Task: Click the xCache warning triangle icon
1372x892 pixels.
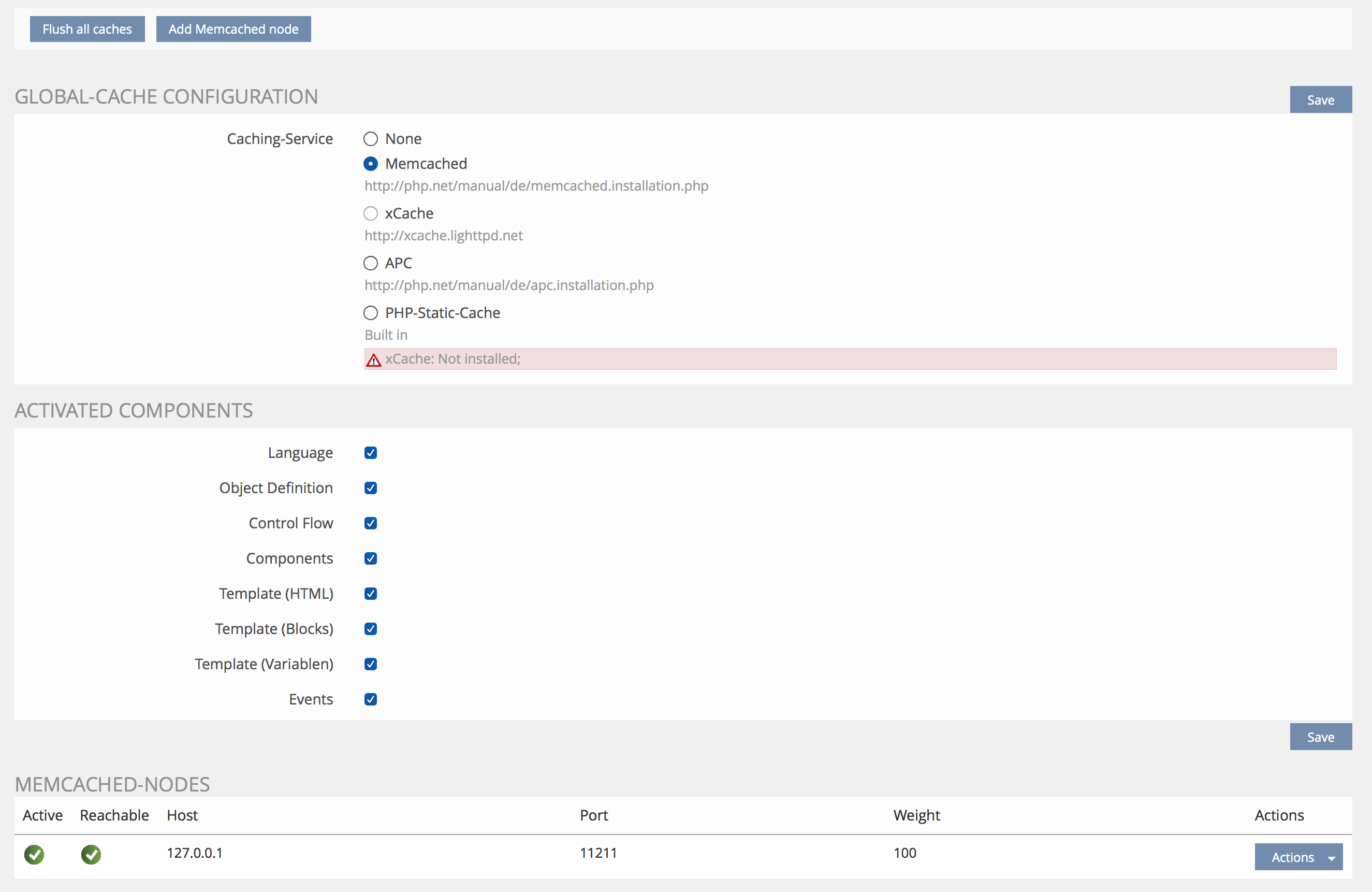Action: coord(374,361)
